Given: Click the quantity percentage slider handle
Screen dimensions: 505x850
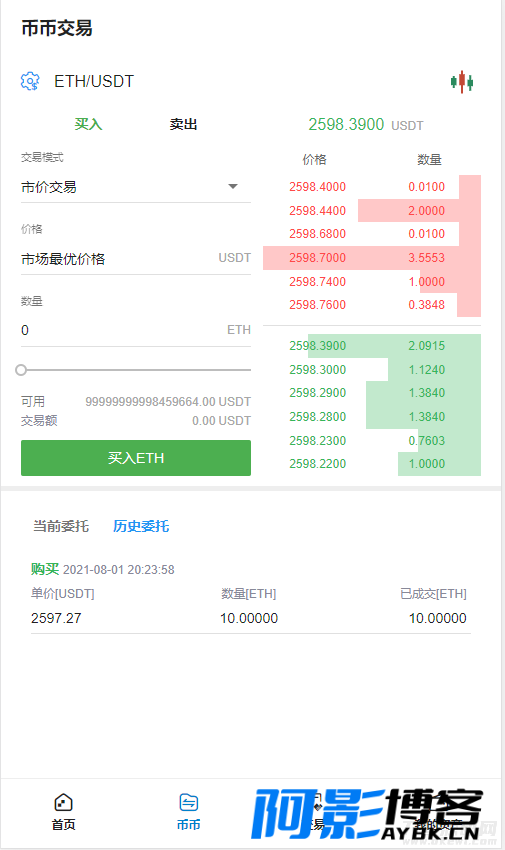Looking at the screenshot, I should 21,370.
